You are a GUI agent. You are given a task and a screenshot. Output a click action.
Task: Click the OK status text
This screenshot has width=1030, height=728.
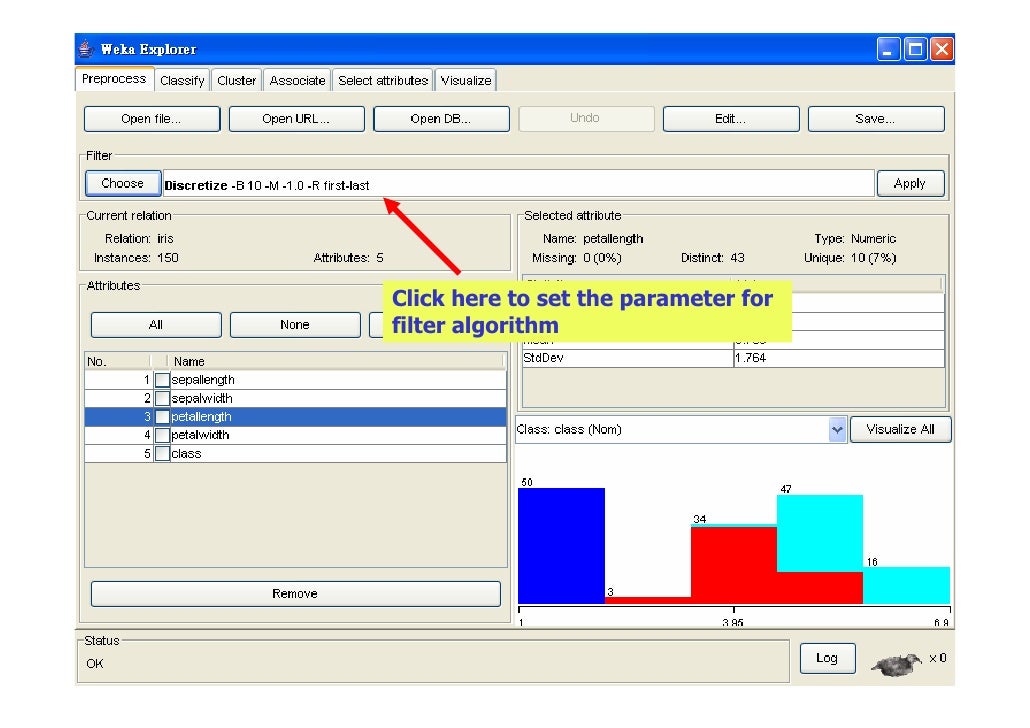95,664
